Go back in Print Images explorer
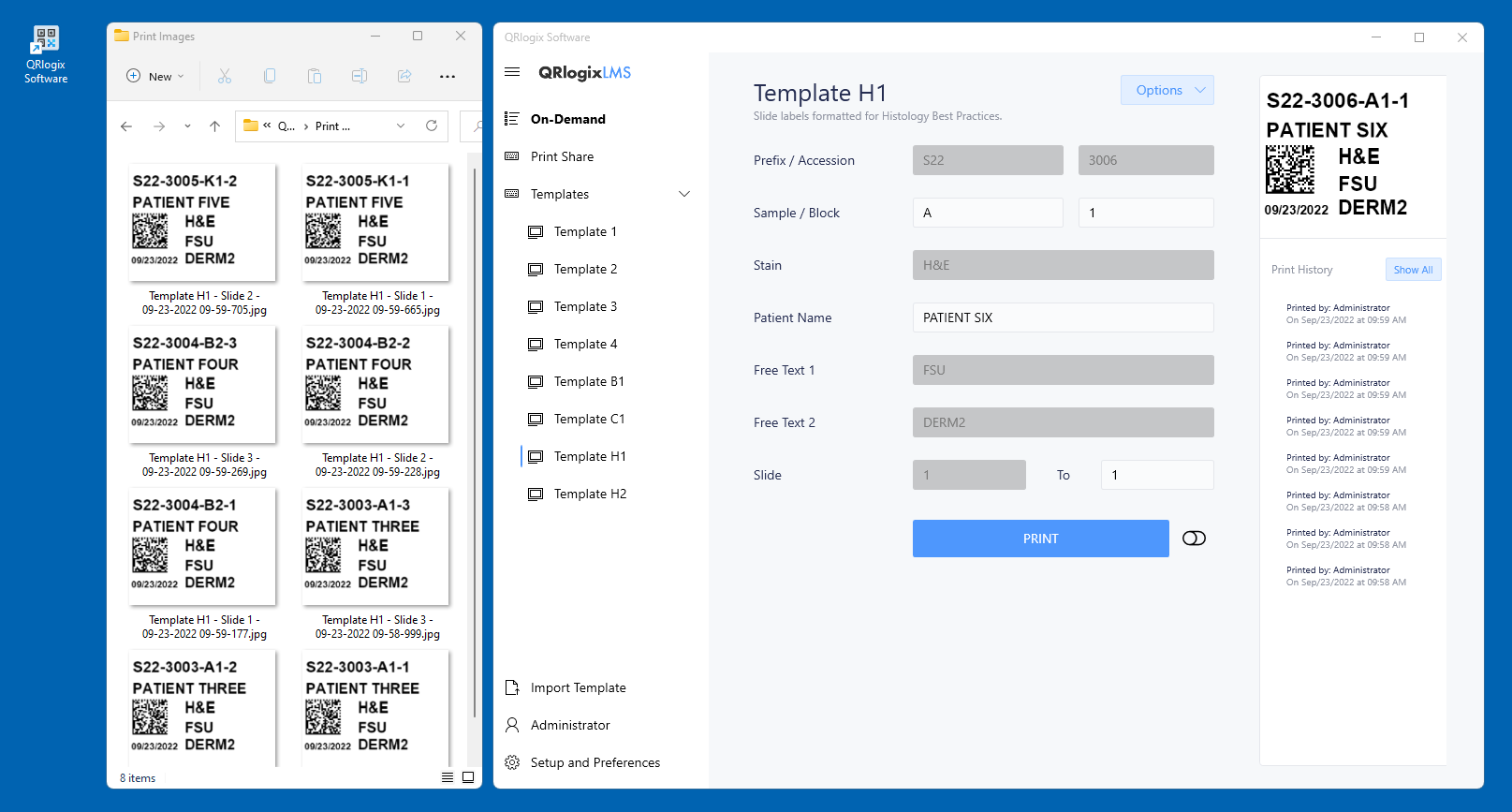This screenshot has height=812, width=1512. [x=126, y=126]
